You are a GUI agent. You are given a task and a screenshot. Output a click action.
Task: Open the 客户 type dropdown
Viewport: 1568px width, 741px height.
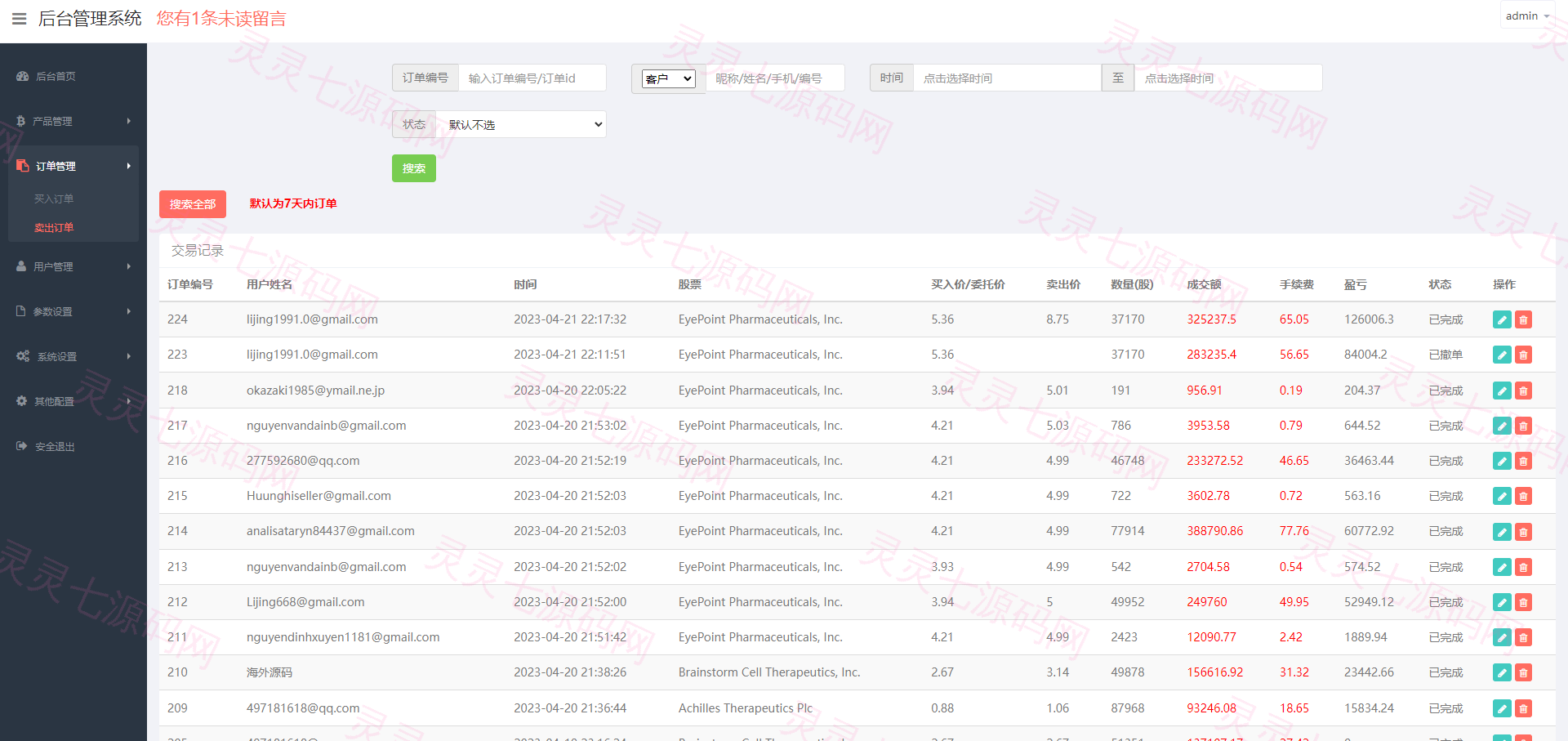coord(668,78)
